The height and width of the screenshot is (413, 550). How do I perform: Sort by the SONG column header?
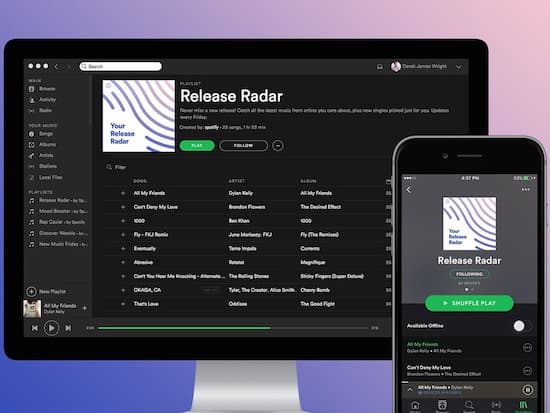(140, 181)
